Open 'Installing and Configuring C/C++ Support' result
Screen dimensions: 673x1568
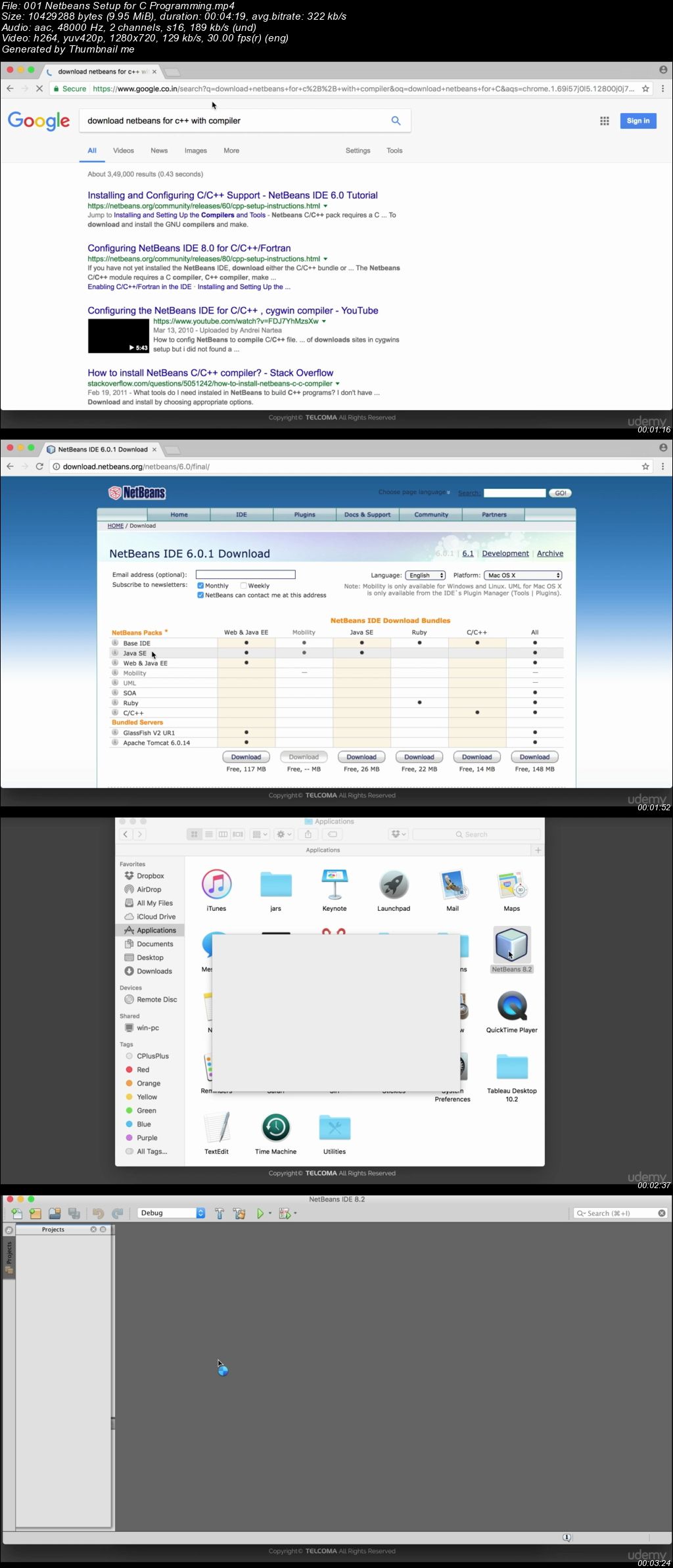click(x=233, y=195)
